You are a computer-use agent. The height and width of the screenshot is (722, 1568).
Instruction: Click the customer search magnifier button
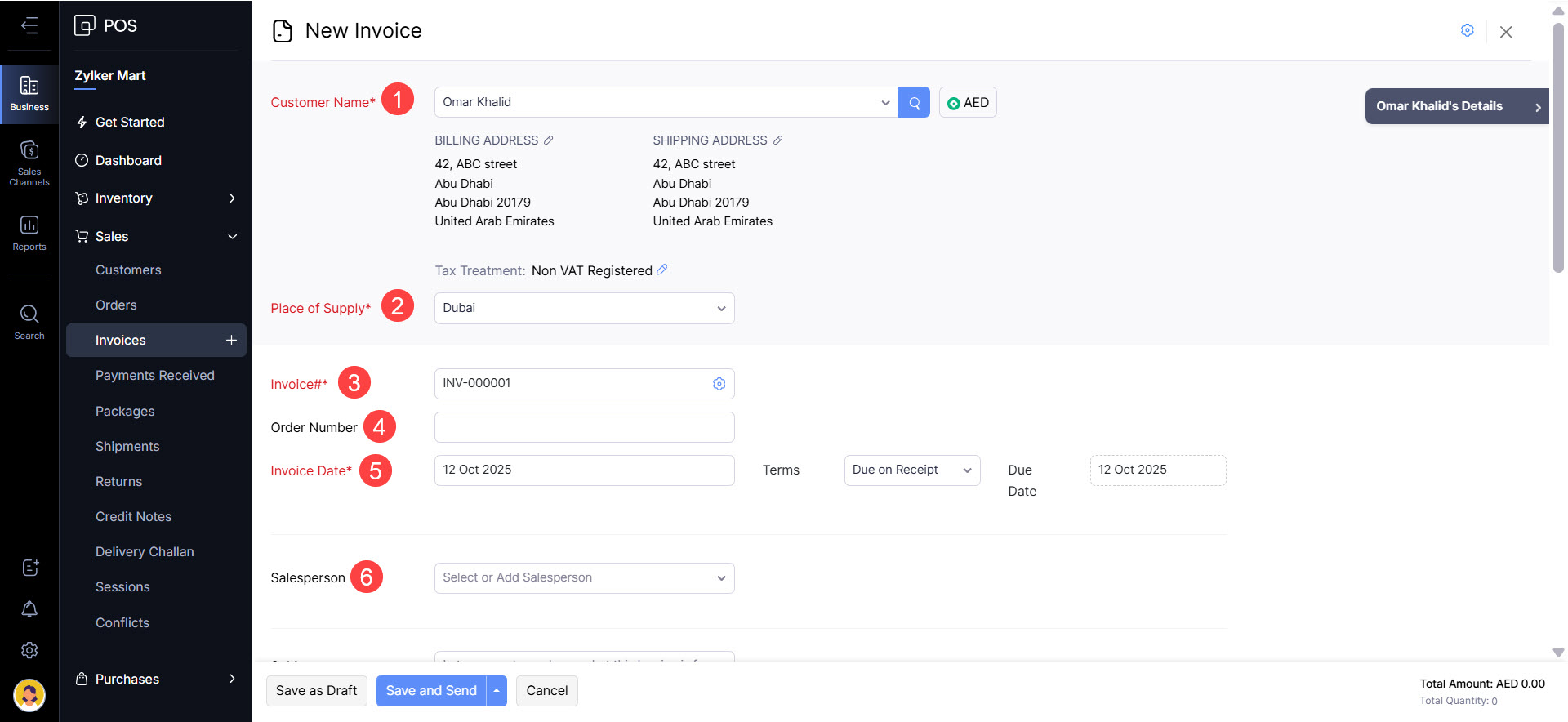(914, 103)
